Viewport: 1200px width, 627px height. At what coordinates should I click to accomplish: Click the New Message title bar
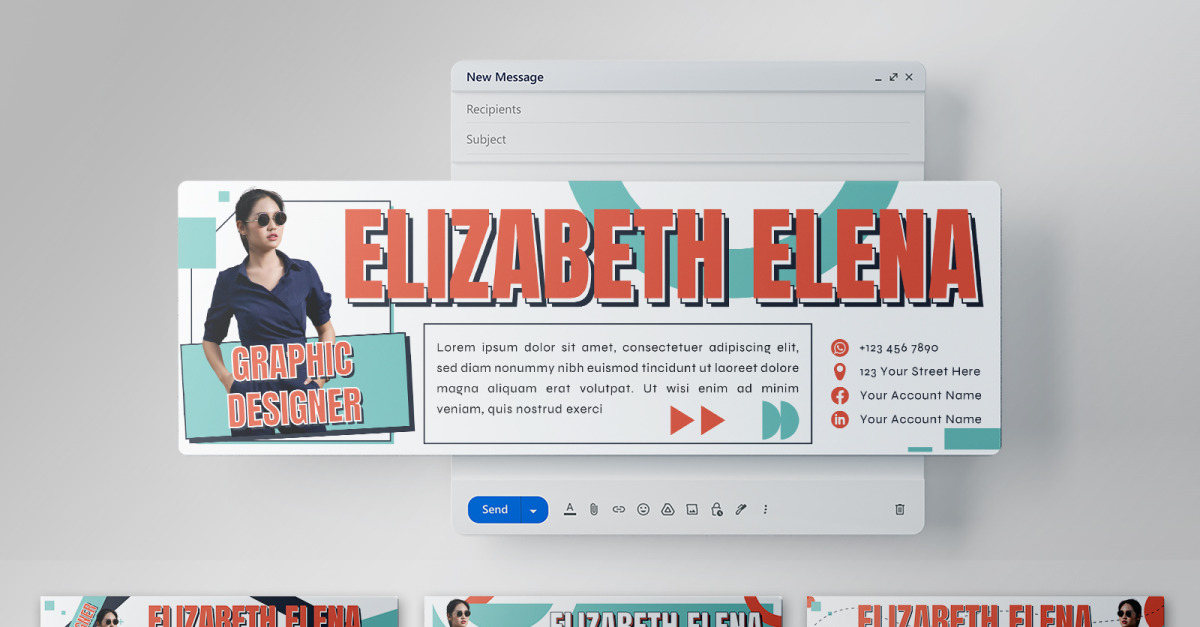tap(503, 76)
